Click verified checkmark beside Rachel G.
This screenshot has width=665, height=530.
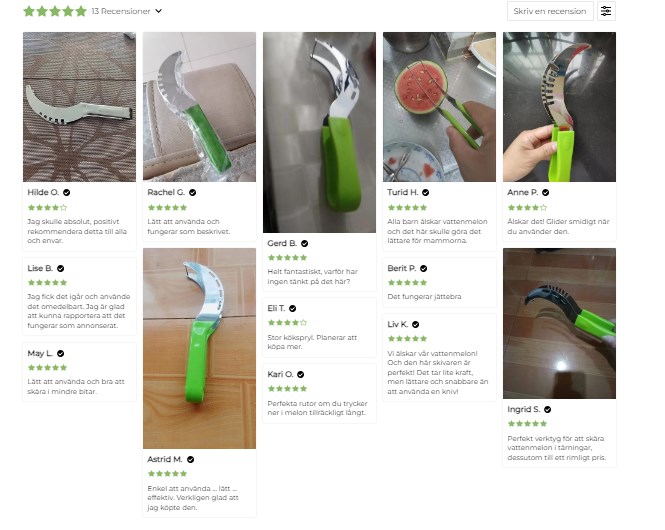click(x=193, y=192)
